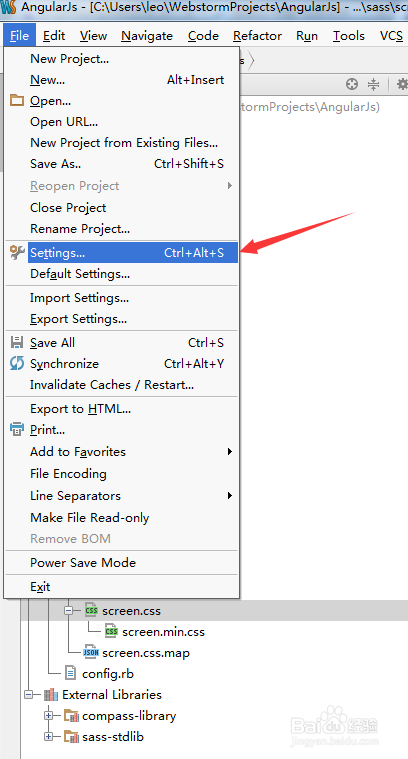Collapse the External Libraries node

point(29,695)
